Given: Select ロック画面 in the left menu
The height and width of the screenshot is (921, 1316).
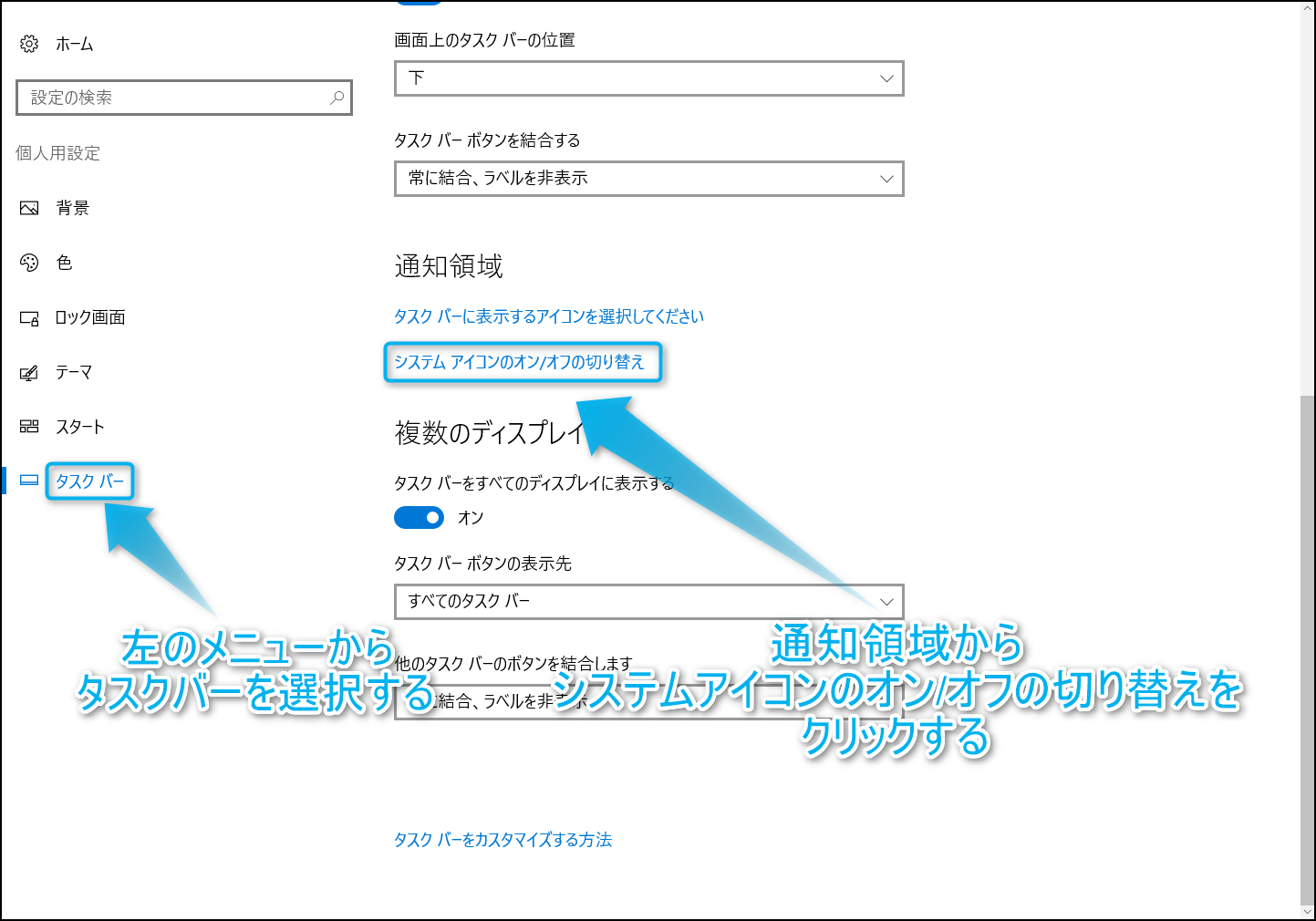Looking at the screenshot, I should (x=90, y=318).
